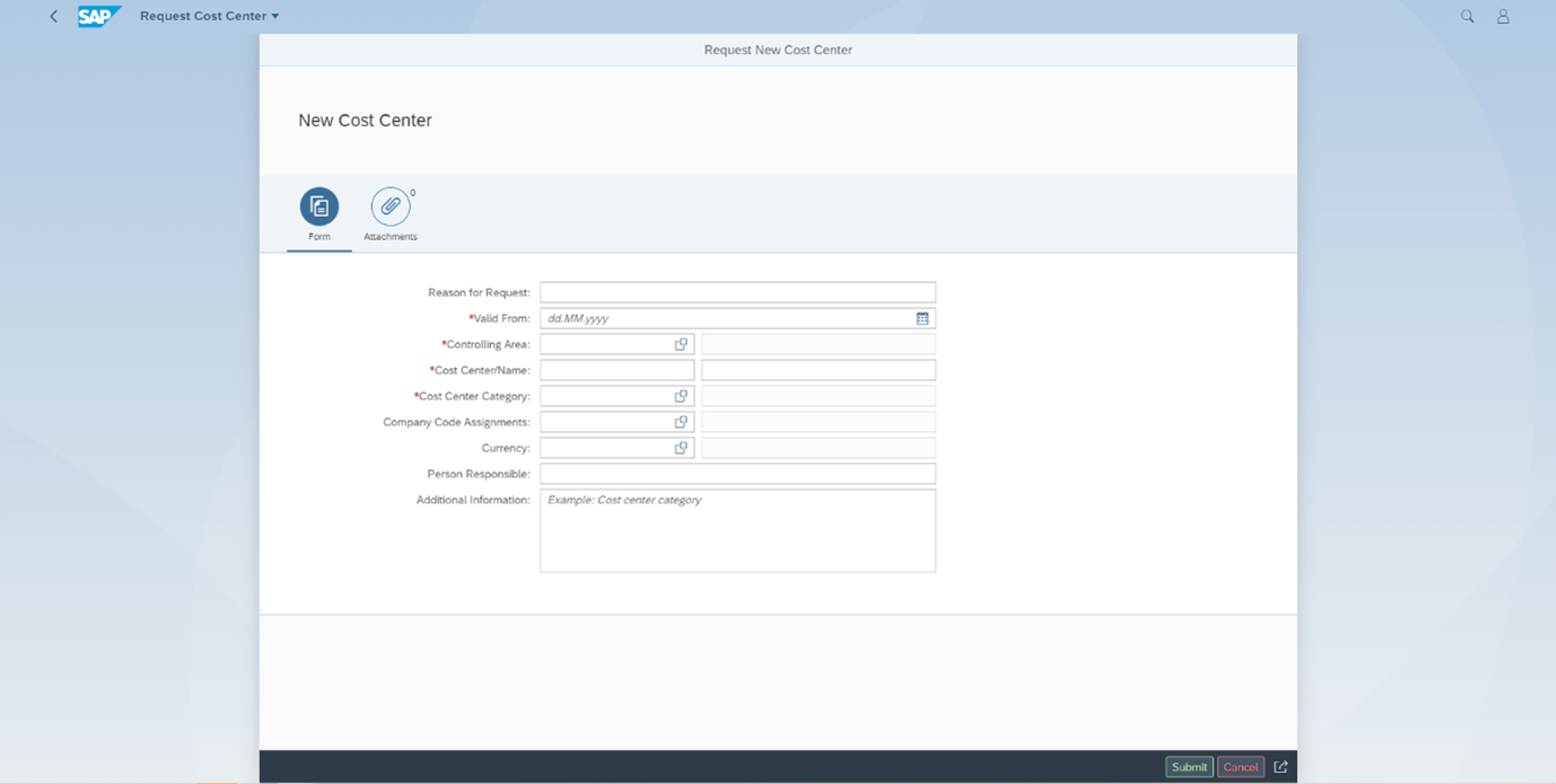Open value help for Controlling Area
1556x784 pixels.
click(x=682, y=343)
